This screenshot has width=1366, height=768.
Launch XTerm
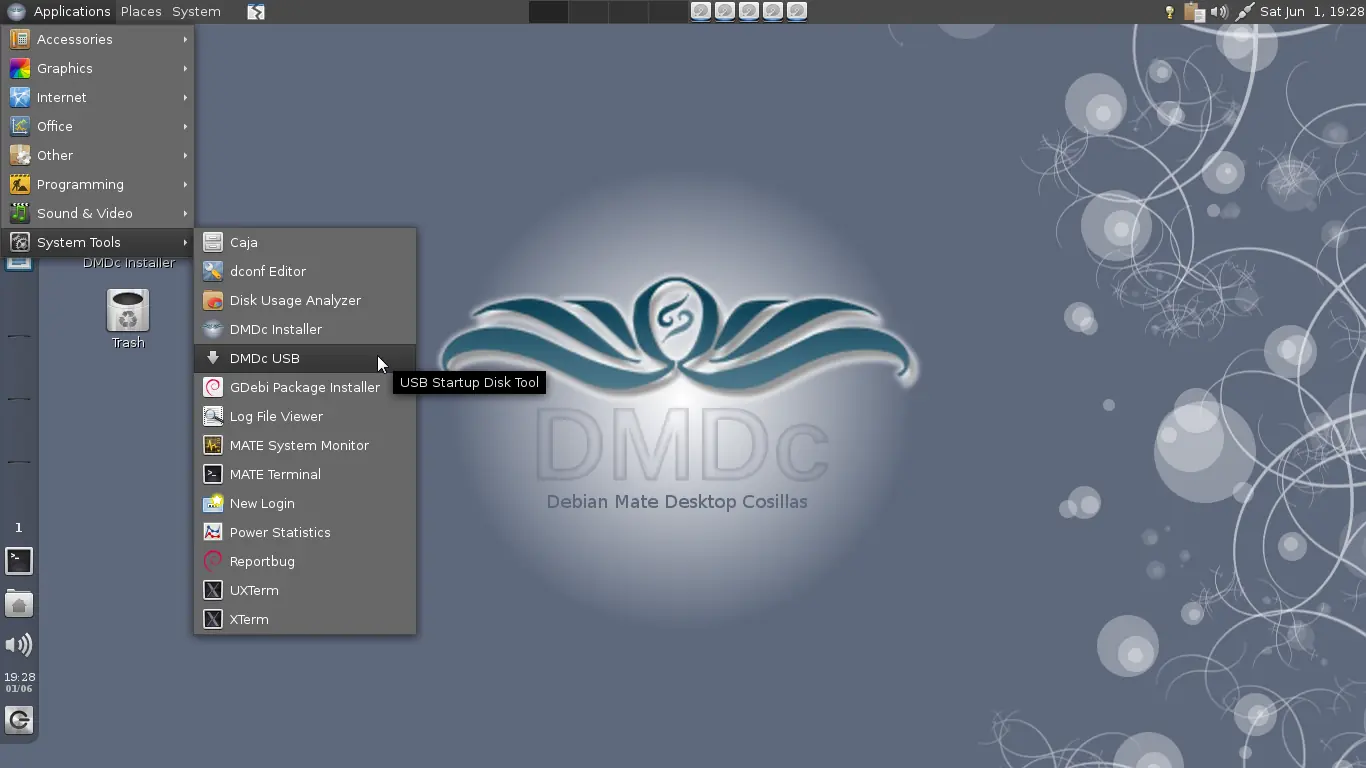coord(305,619)
